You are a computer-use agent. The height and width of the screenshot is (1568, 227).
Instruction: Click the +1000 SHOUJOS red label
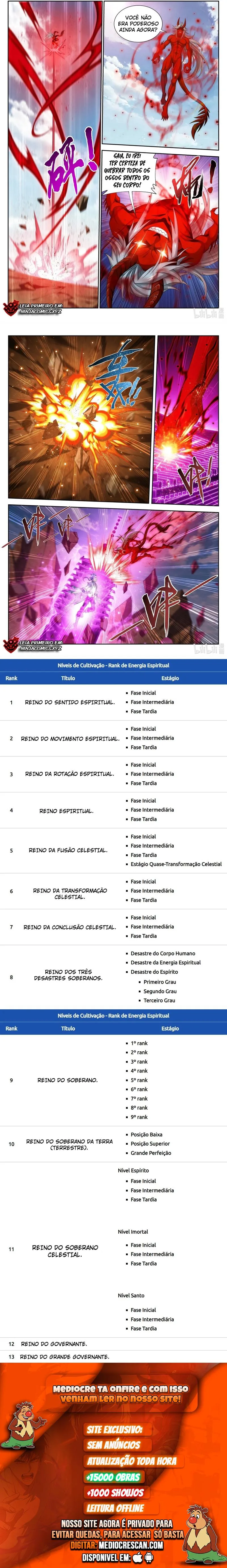pos(115,1493)
